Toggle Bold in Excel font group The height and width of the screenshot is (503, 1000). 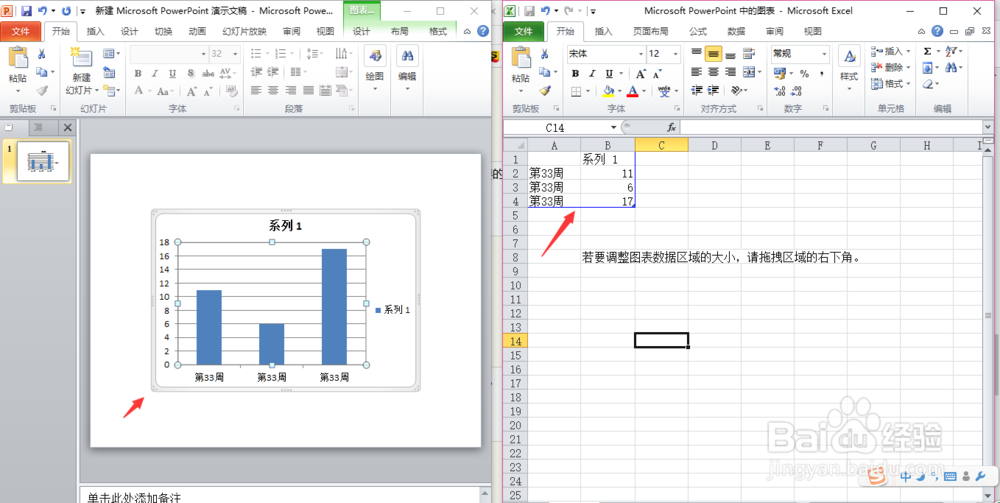pyautogui.click(x=575, y=74)
